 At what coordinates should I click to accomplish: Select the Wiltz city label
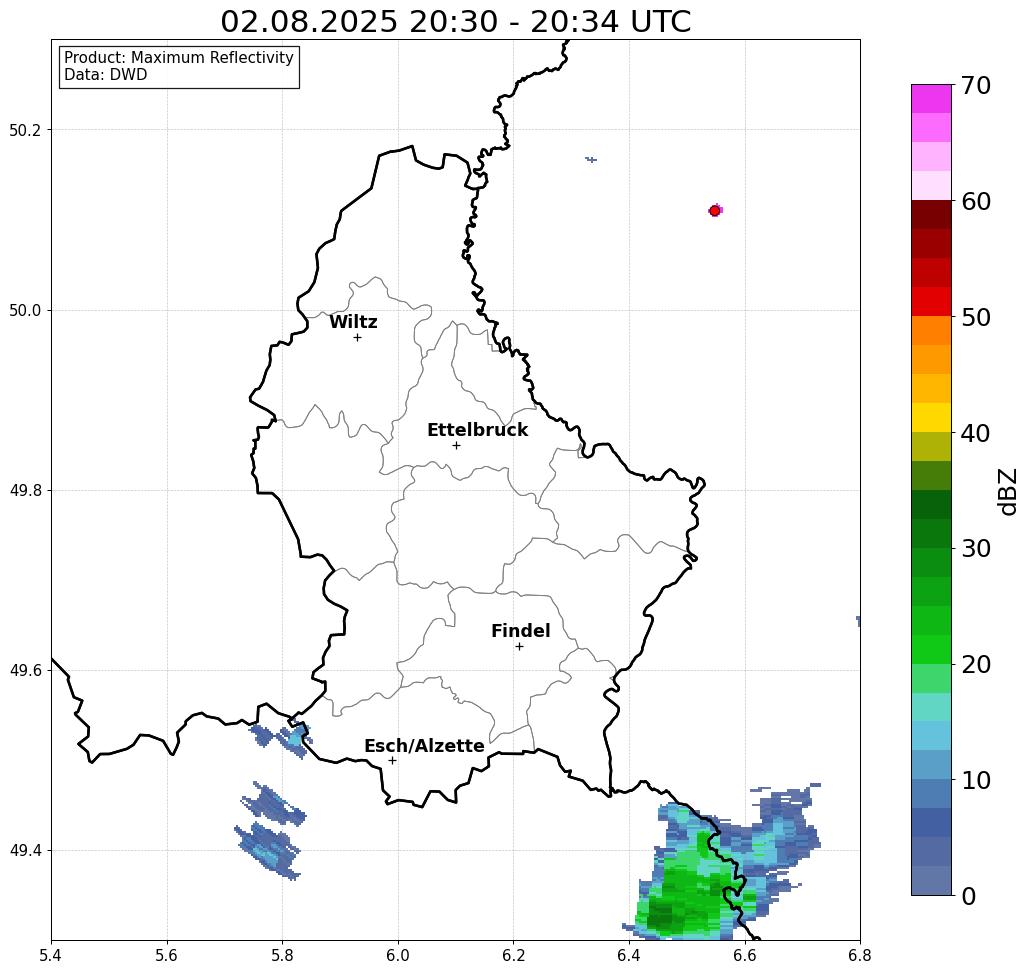point(353,322)
